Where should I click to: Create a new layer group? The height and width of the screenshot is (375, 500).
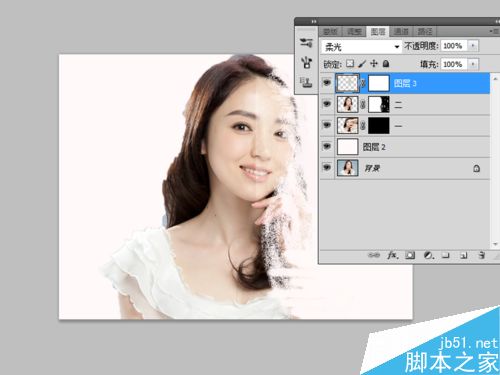446,255
